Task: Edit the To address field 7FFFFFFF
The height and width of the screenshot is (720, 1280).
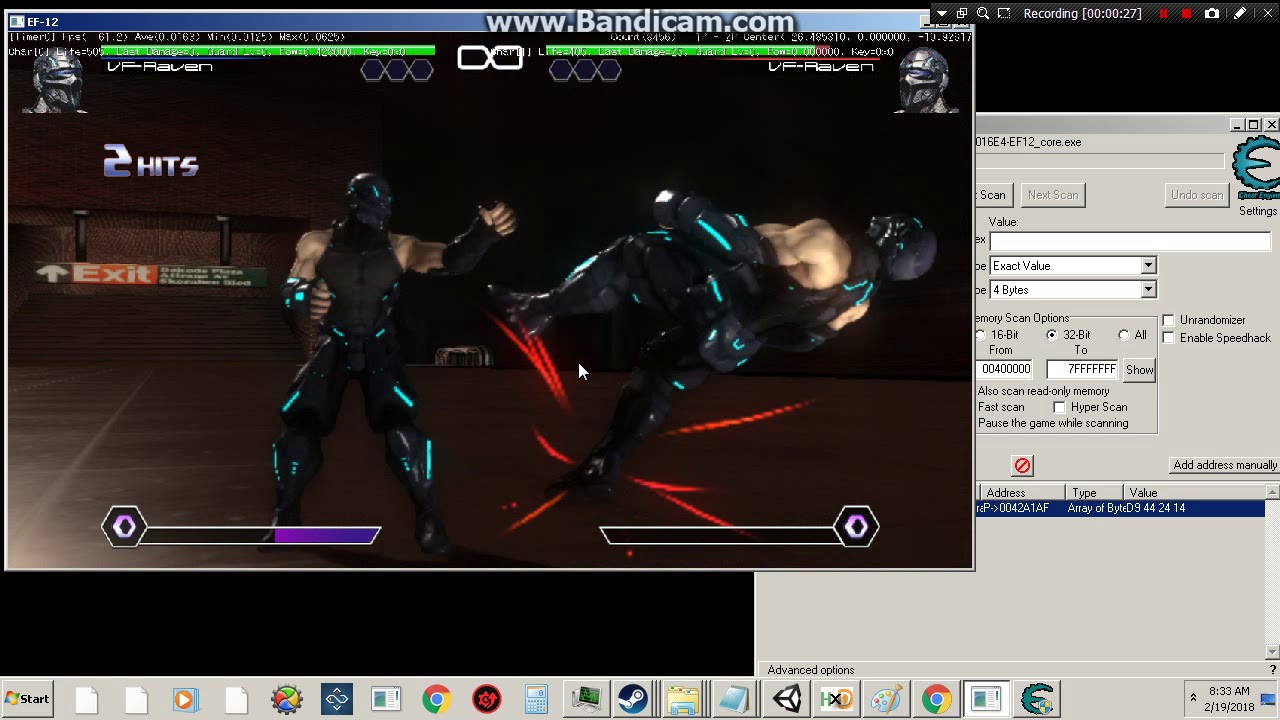Action: (x=1082, y=369)
